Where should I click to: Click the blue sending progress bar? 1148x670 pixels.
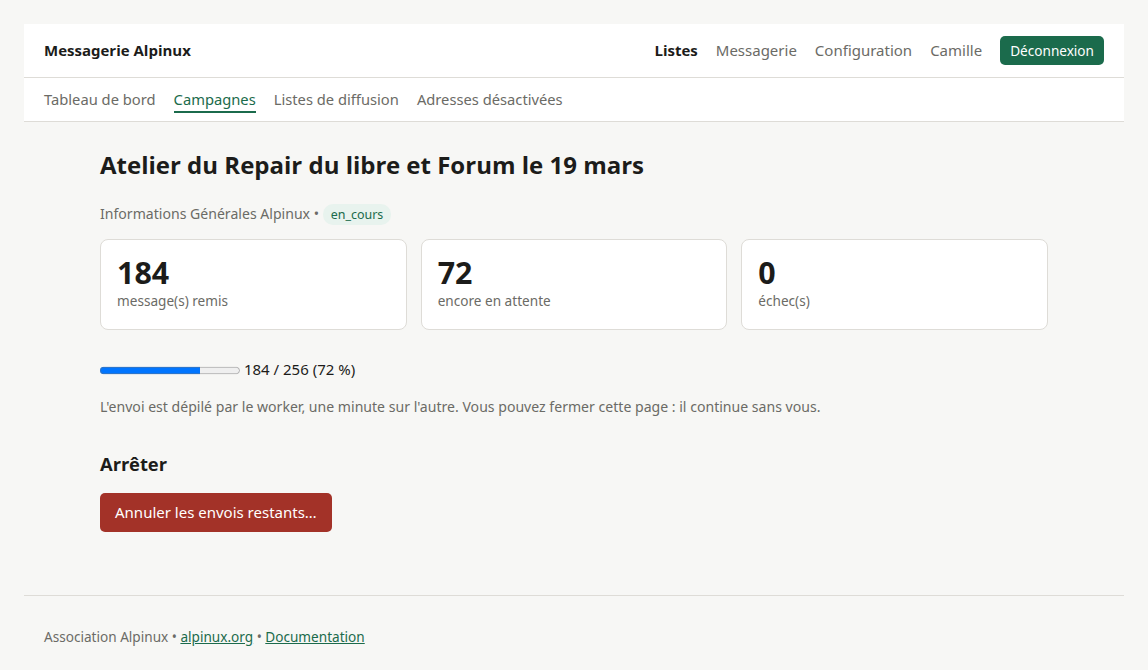(170, 371)
